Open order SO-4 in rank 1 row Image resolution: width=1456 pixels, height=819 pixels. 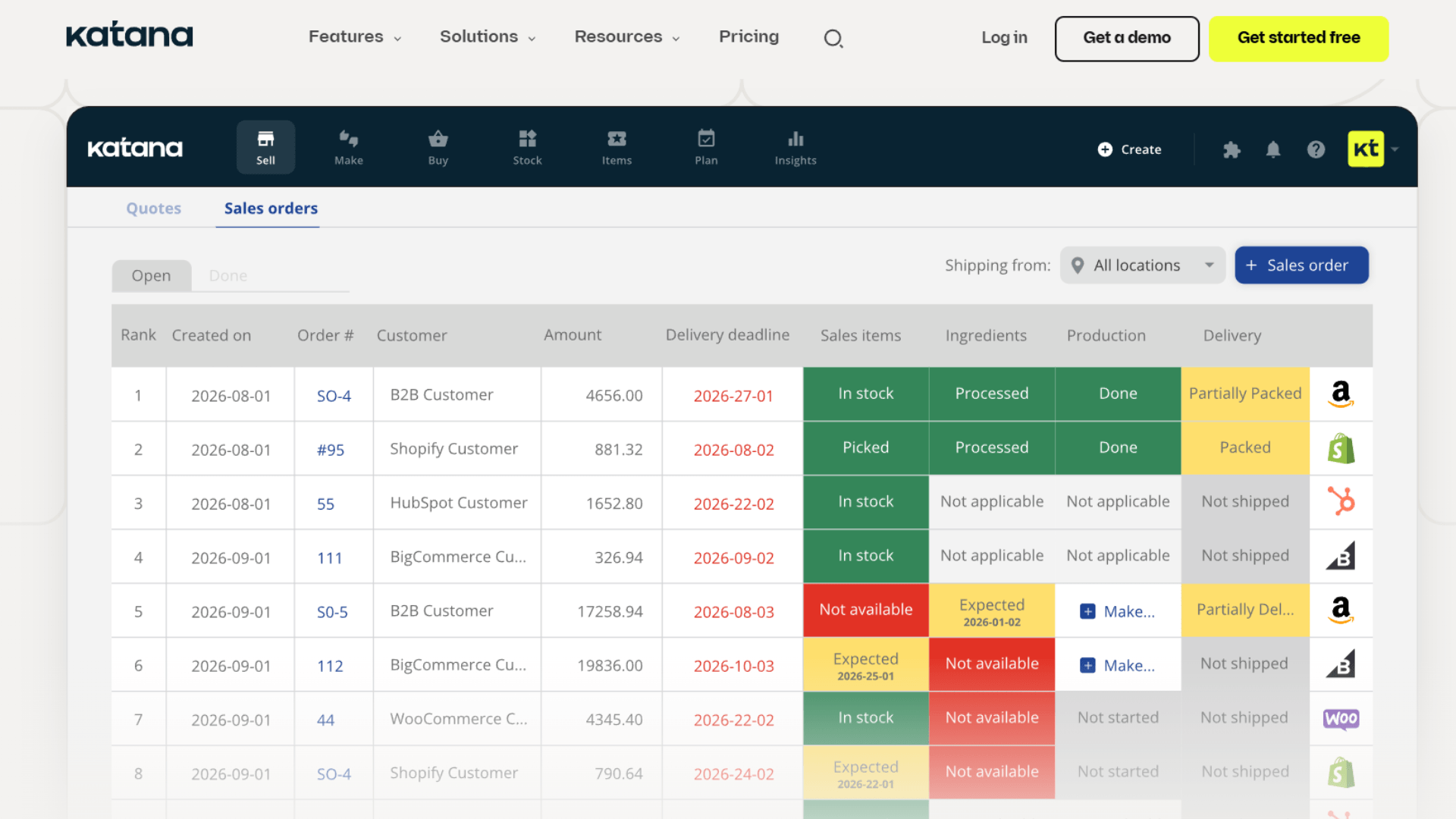click(x=334, y=396)
